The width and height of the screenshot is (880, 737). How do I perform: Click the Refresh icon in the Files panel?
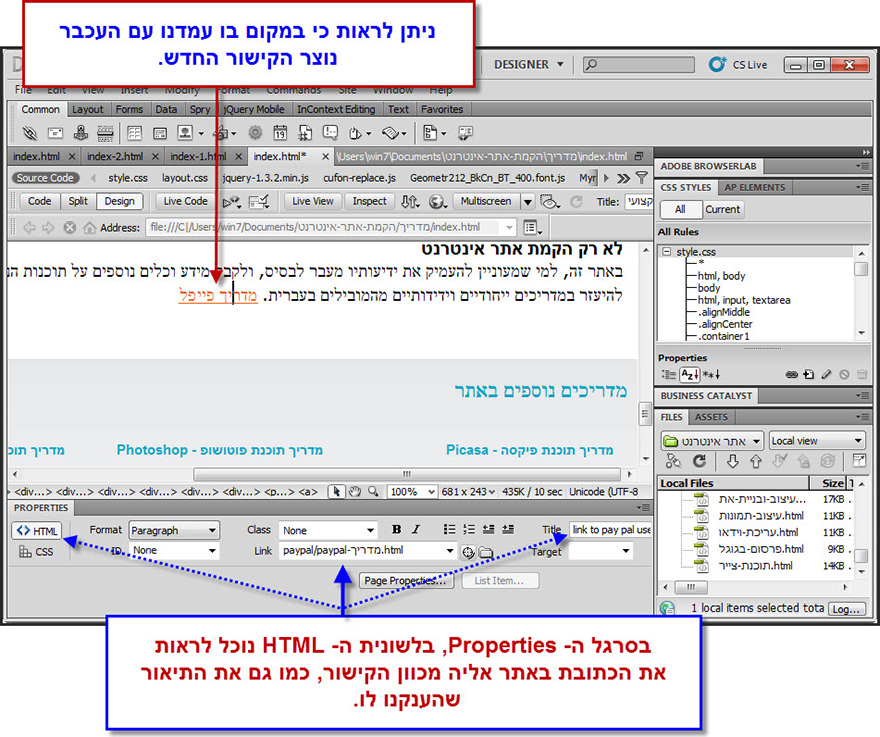[699, 461]
